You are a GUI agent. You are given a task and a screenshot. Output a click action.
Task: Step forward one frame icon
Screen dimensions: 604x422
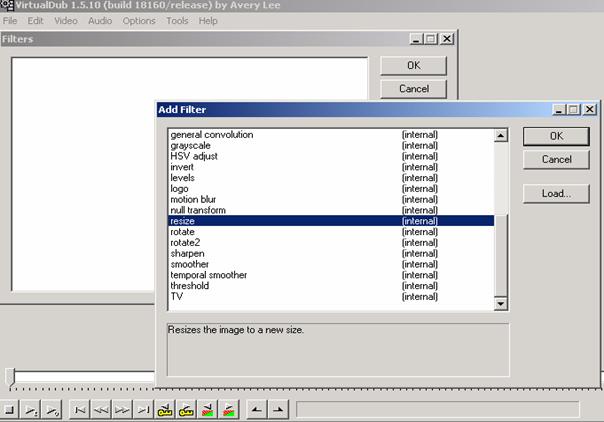click(x=122, y=409)
